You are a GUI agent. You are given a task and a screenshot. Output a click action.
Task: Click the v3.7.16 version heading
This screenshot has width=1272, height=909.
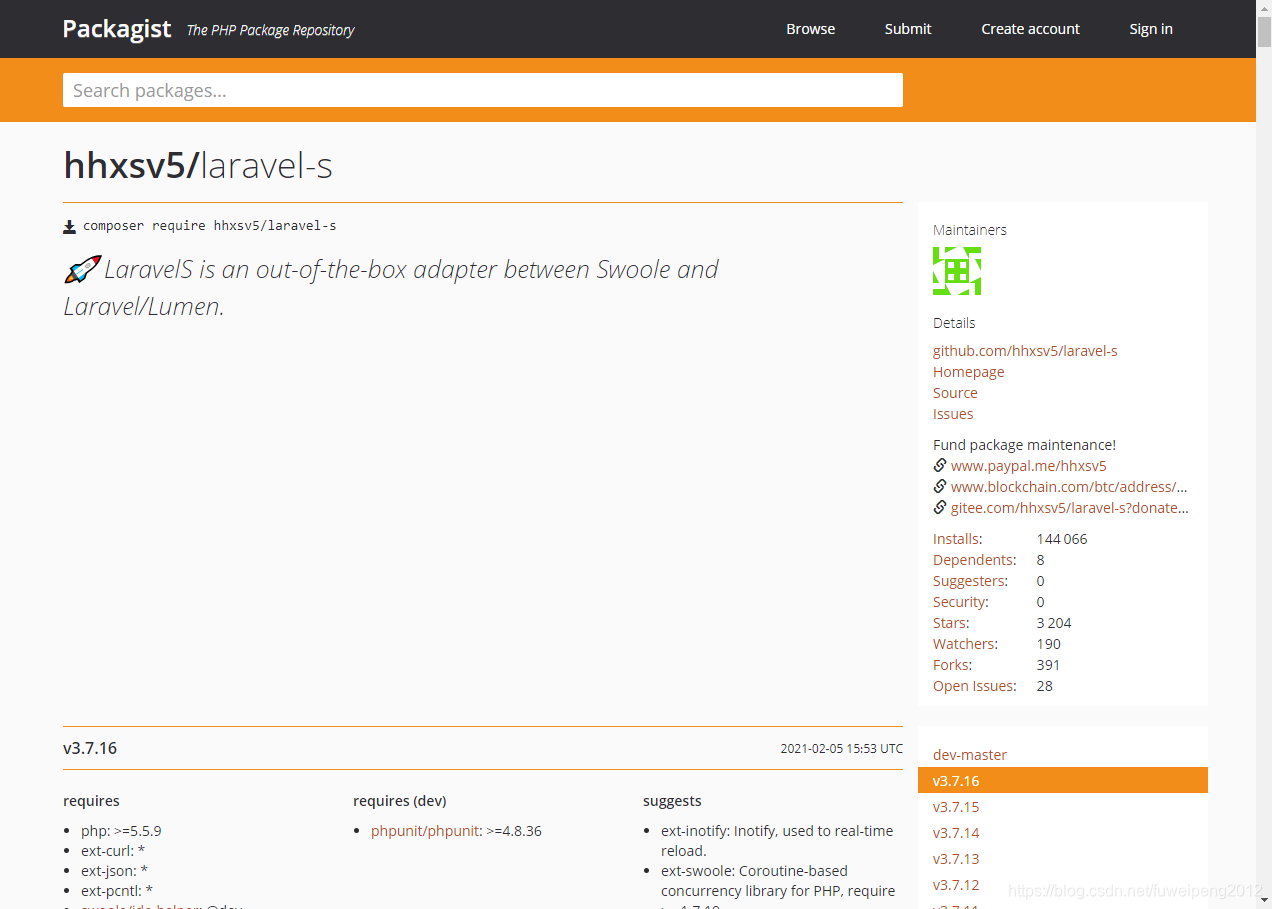pos(90,748)
